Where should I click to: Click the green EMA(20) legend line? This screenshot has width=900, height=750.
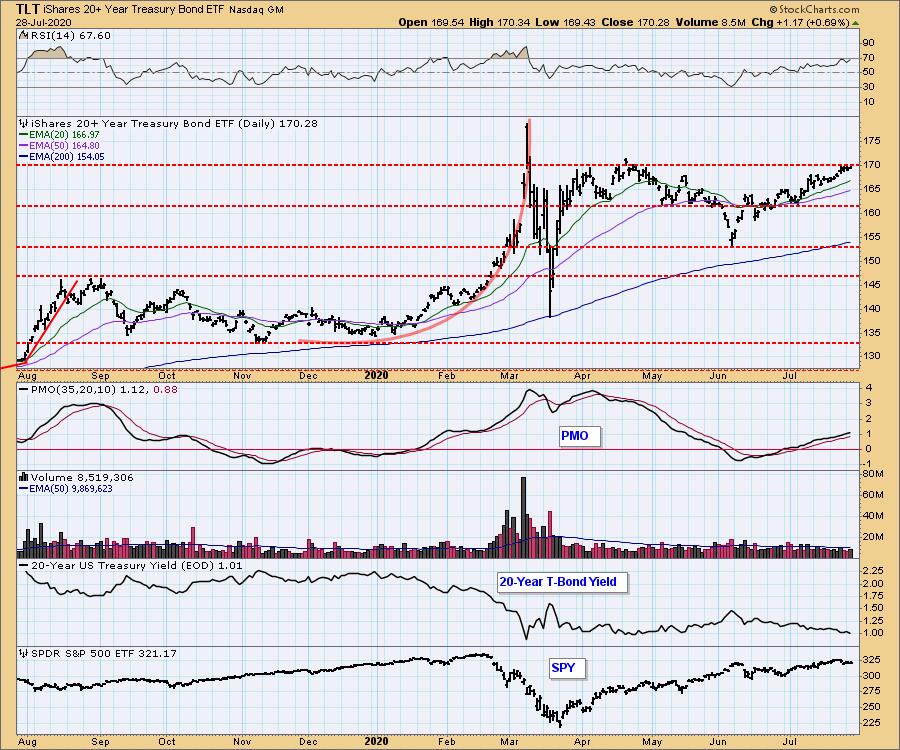(24, 135)
